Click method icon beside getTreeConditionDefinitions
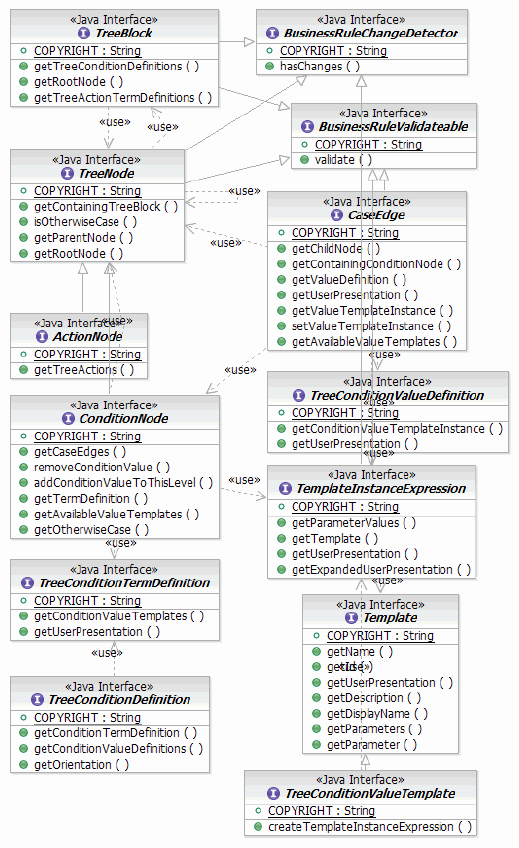The width and height of the screenshot is (519, 848). click(23, 67)
